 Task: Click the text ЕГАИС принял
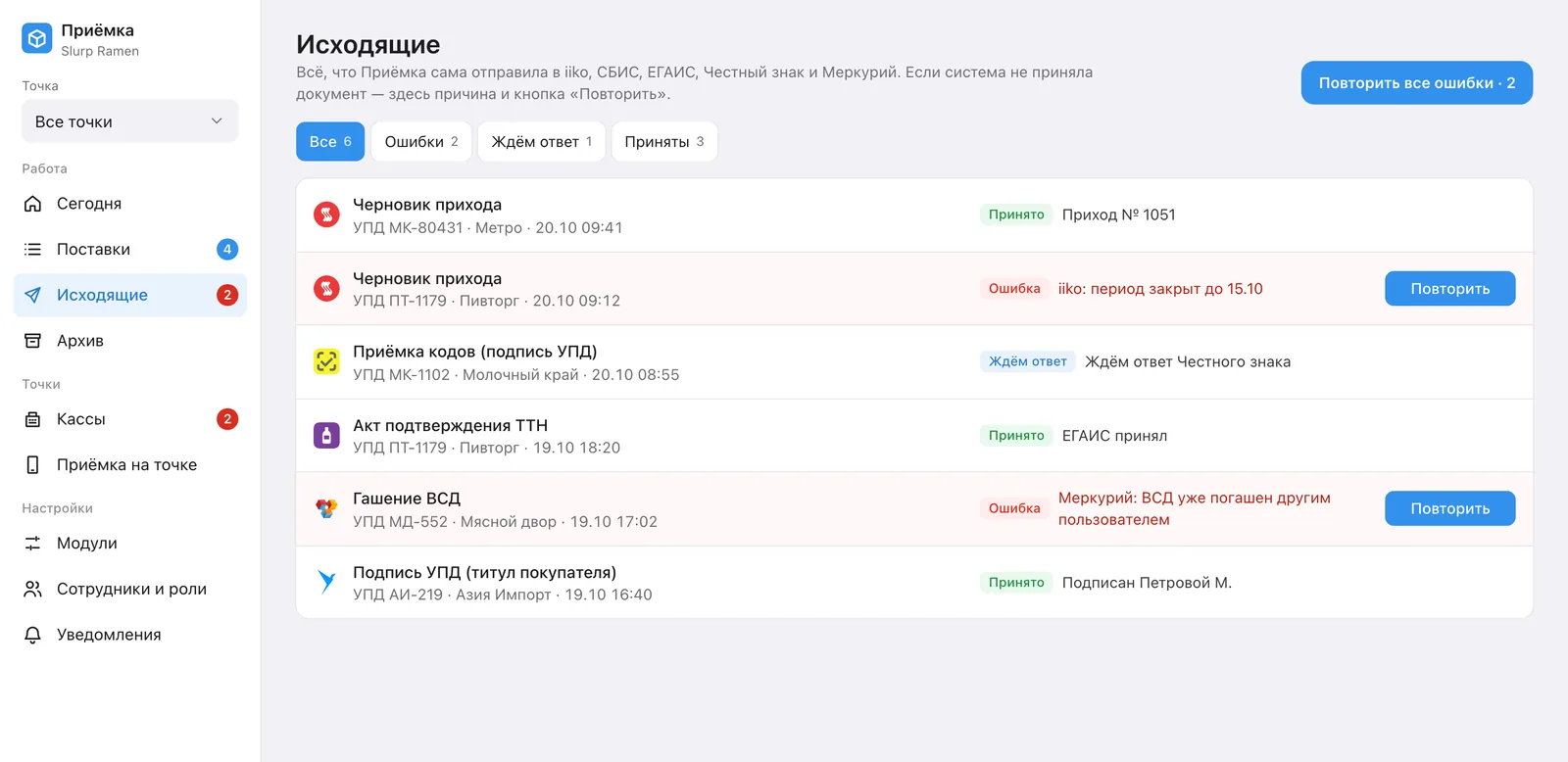click(1114, 436)
